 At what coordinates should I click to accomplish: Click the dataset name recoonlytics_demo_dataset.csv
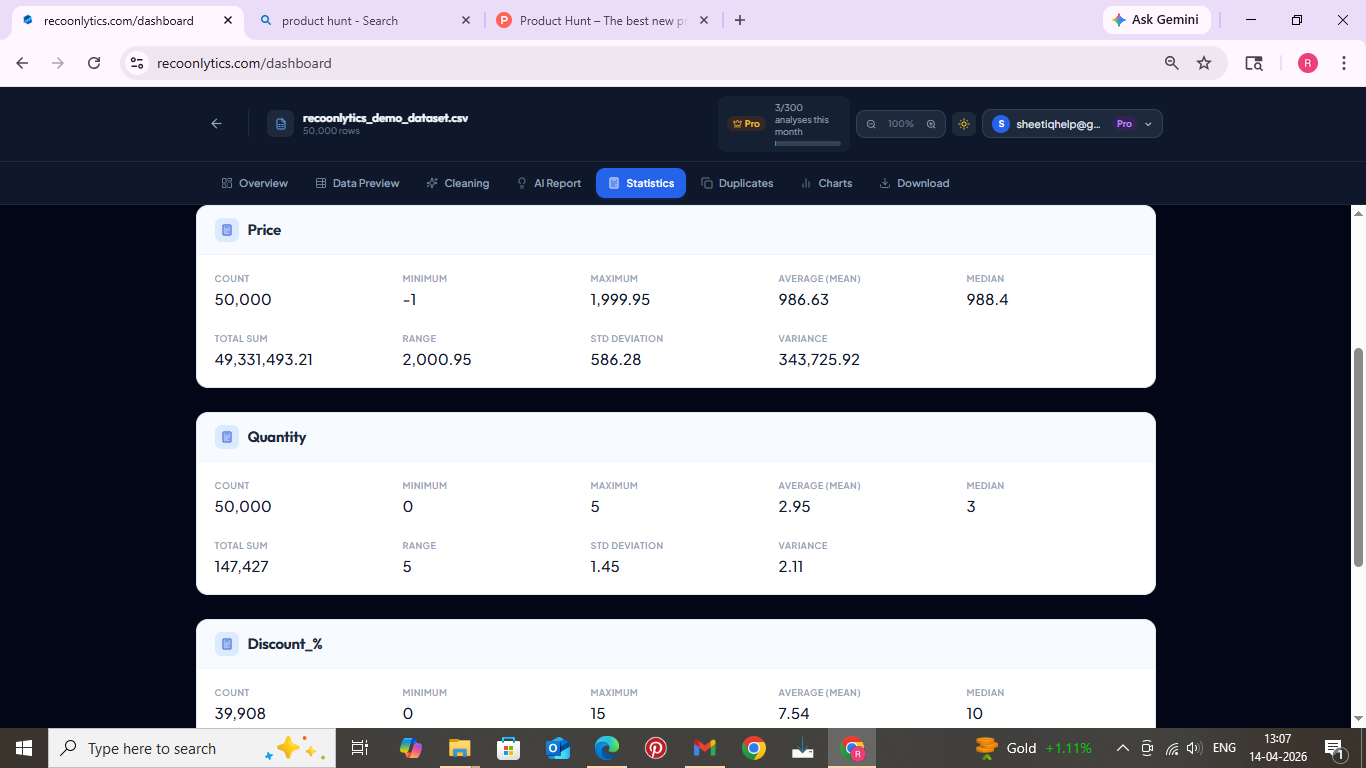pyautogui.click(x=385, y=118)
